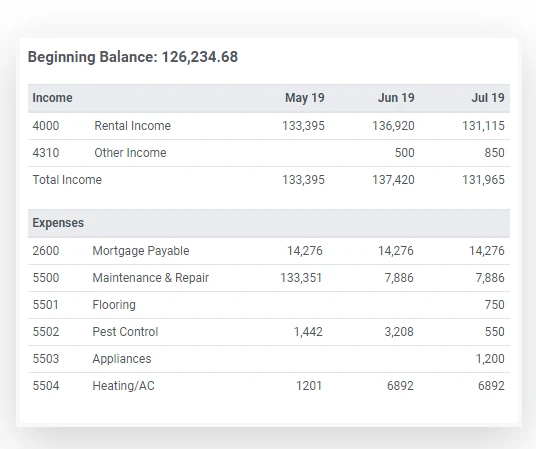Click the Rental Income row label
Image resolution: width=536 pixels, height=449 pixels.
coord(132,126)
